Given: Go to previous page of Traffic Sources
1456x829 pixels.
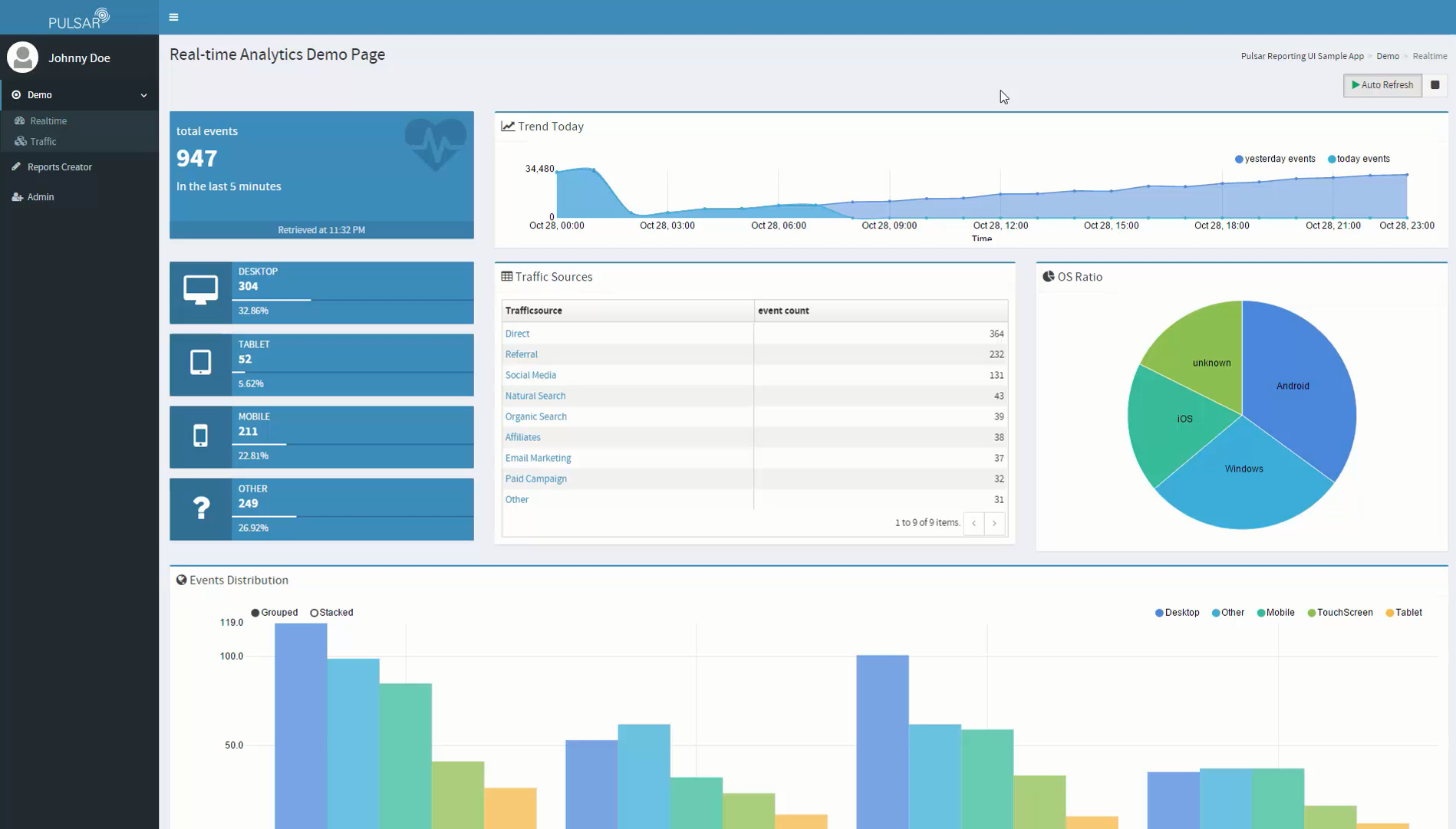Looking at the screenshot, I should [973, 523].
